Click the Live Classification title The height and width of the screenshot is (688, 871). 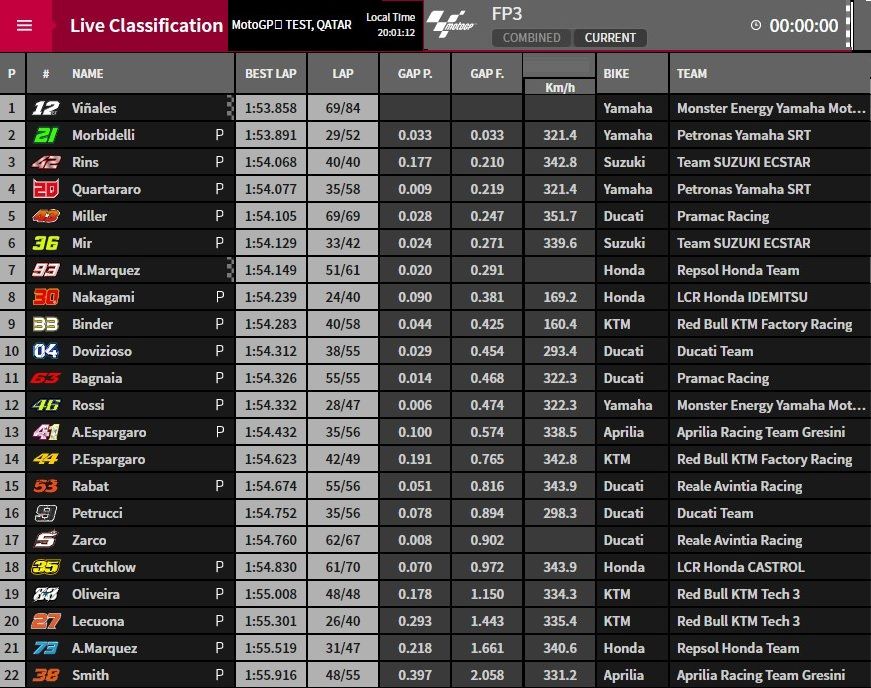click(147, 26)
